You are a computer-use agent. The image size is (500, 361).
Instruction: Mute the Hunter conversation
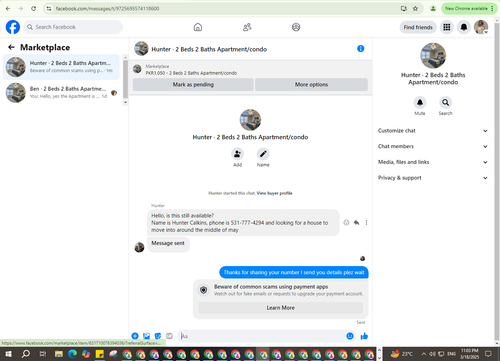(420, 103)
